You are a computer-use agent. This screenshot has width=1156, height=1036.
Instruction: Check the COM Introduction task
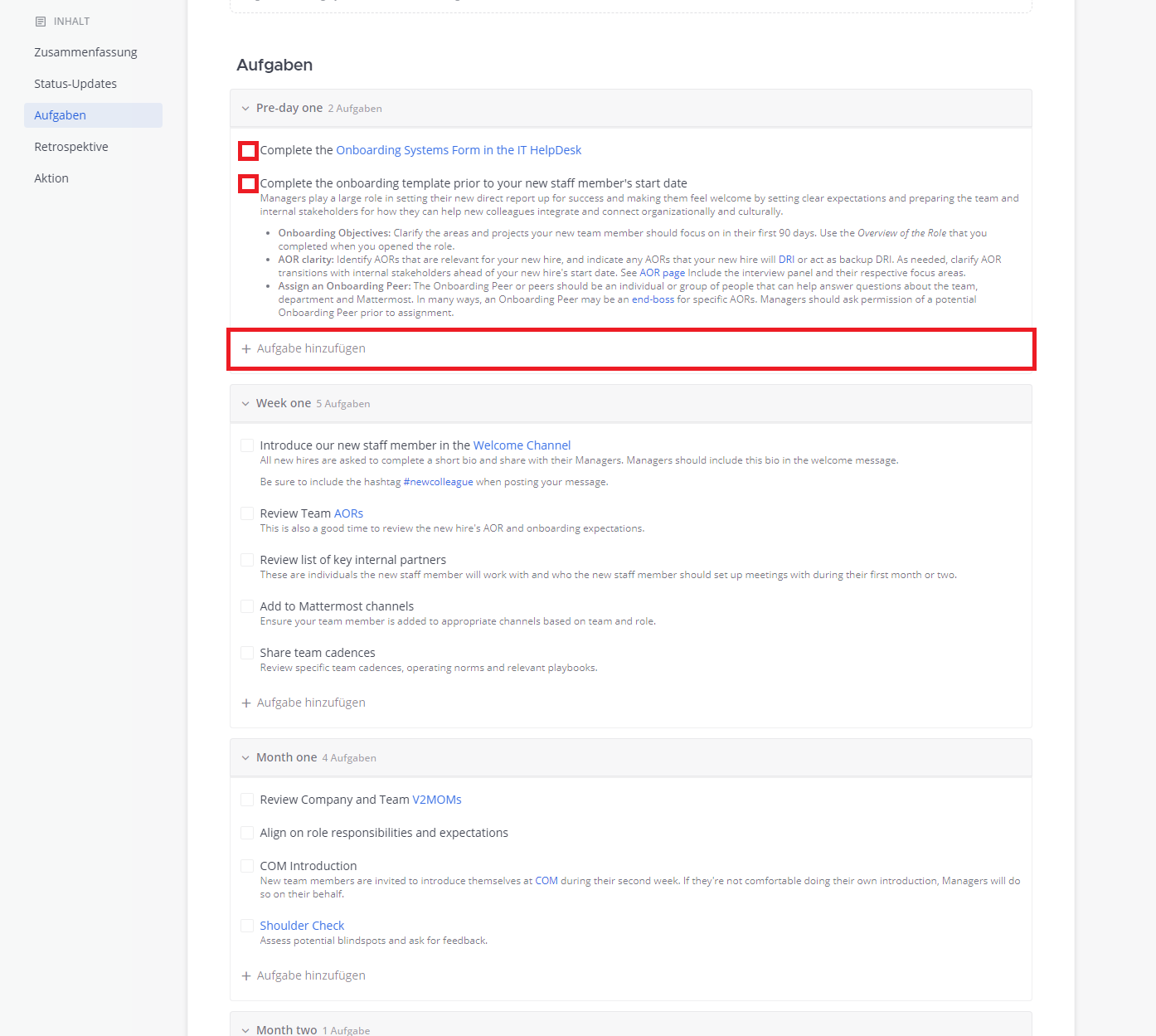coord(247,867)
